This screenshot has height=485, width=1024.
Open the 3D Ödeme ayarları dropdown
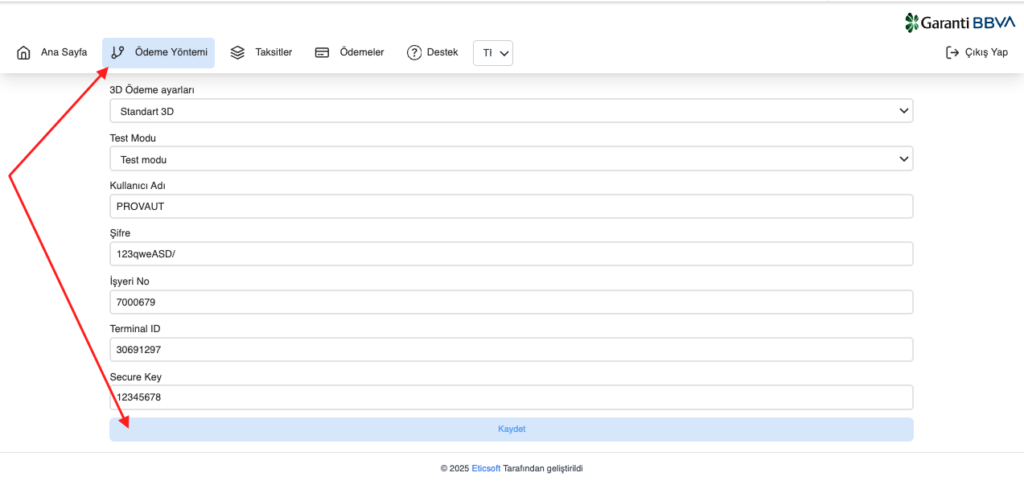click(x=510, y=111)
